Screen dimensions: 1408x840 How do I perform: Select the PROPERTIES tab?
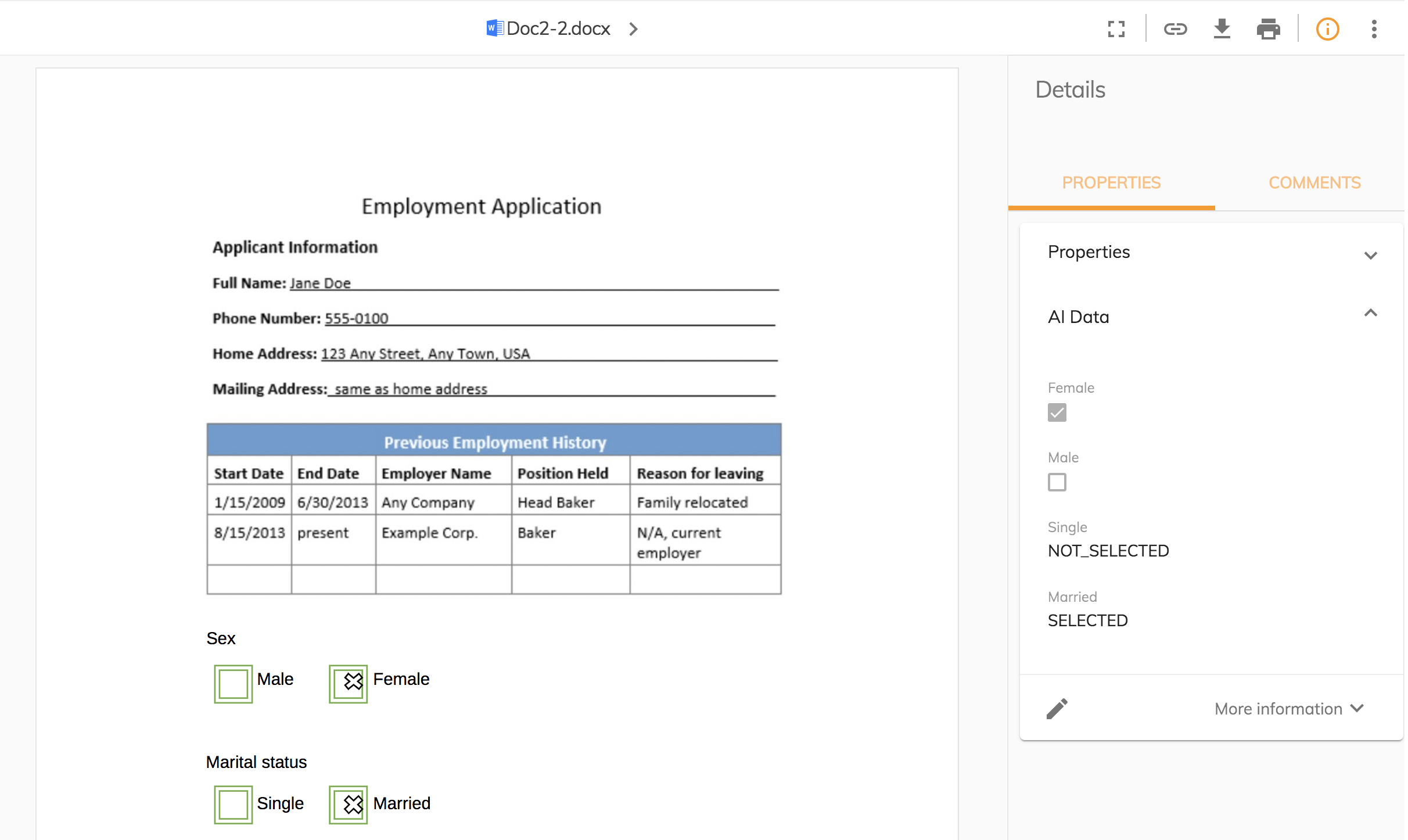pos(1111,182)
